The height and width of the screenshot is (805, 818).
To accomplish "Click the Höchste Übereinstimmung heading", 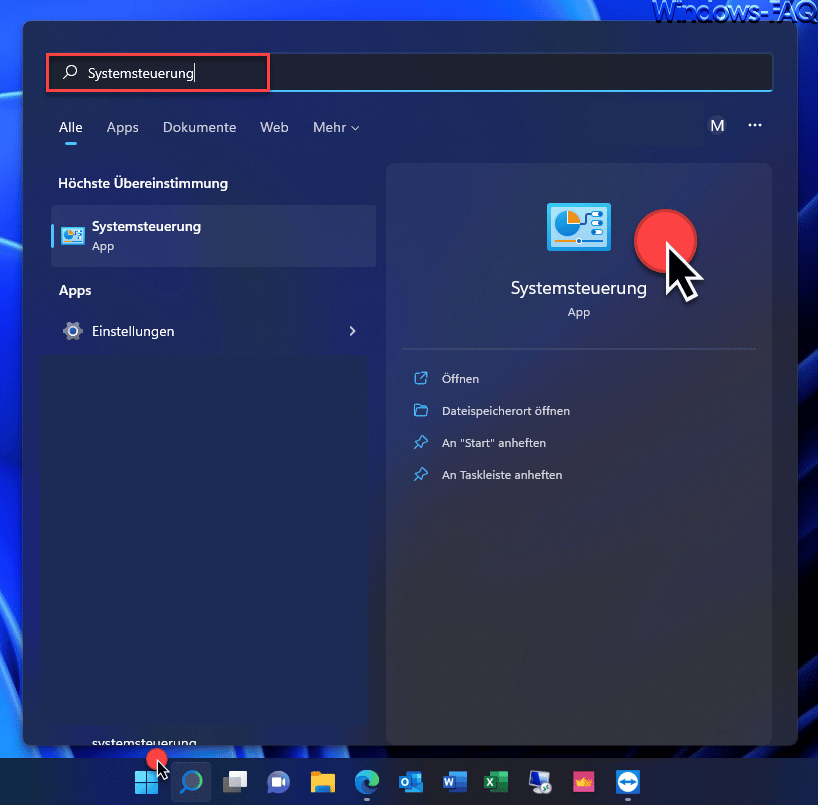I will click(x=143, y=183).
